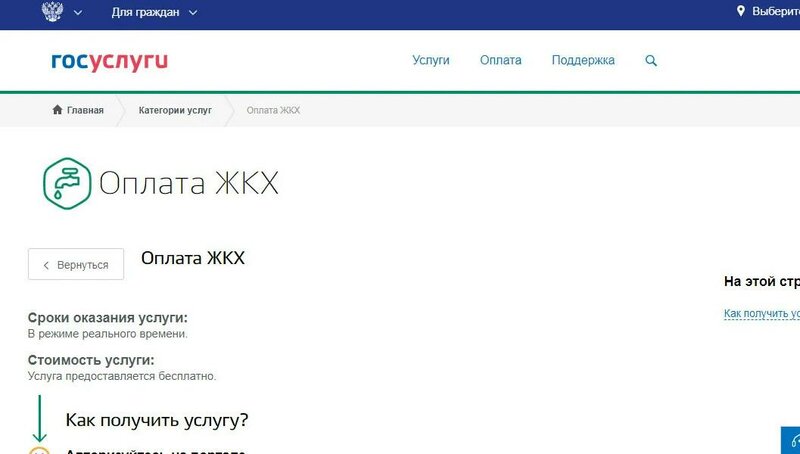Open the 'Поддержка' menu item
This screenshot has height=454, width=800.
583,60
